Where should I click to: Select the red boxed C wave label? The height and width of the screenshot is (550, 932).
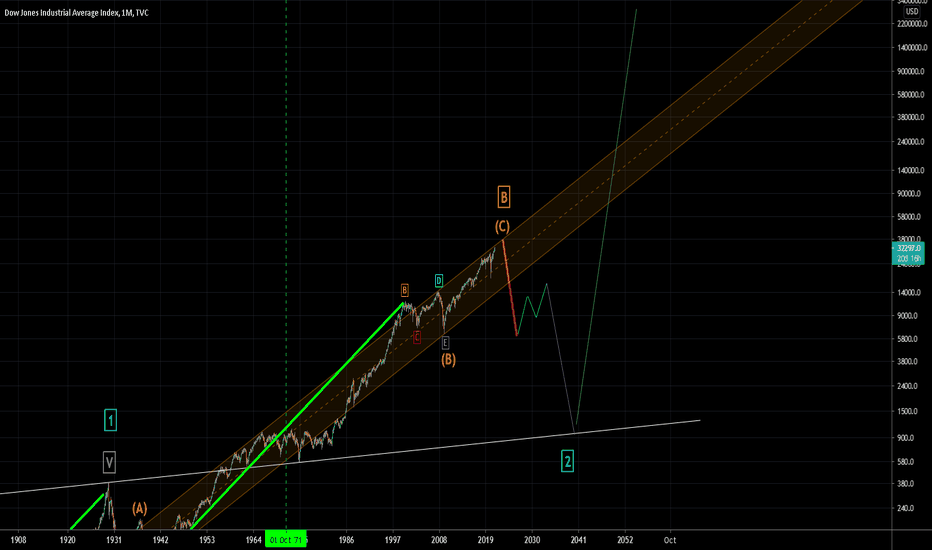click(417, 337)
